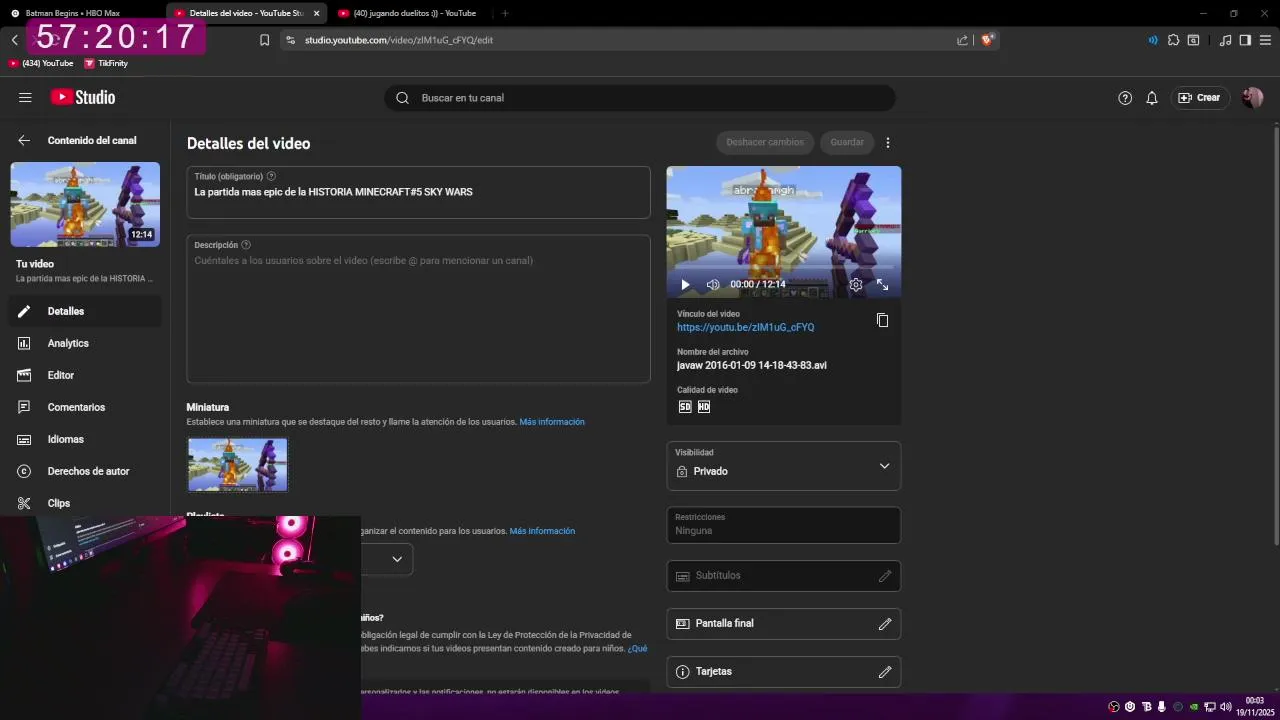
Task: Click the Miniatura thumbnail image
Action: pyautogui.click(x=238, y=464)
